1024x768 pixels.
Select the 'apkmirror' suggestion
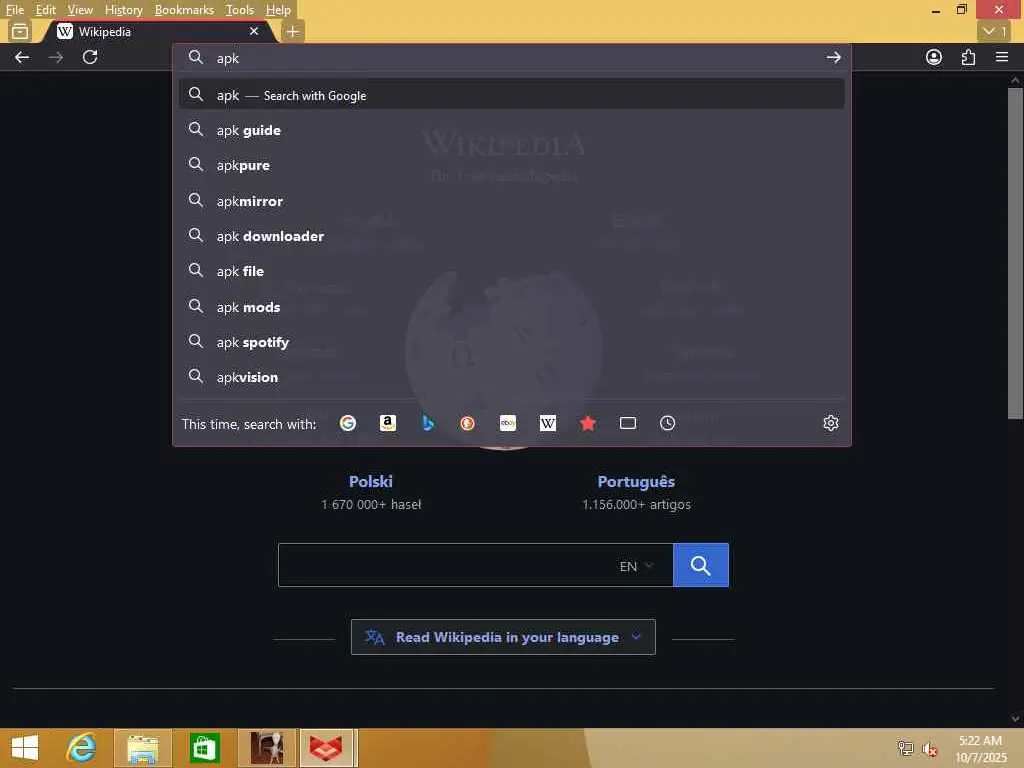(511, 201)
